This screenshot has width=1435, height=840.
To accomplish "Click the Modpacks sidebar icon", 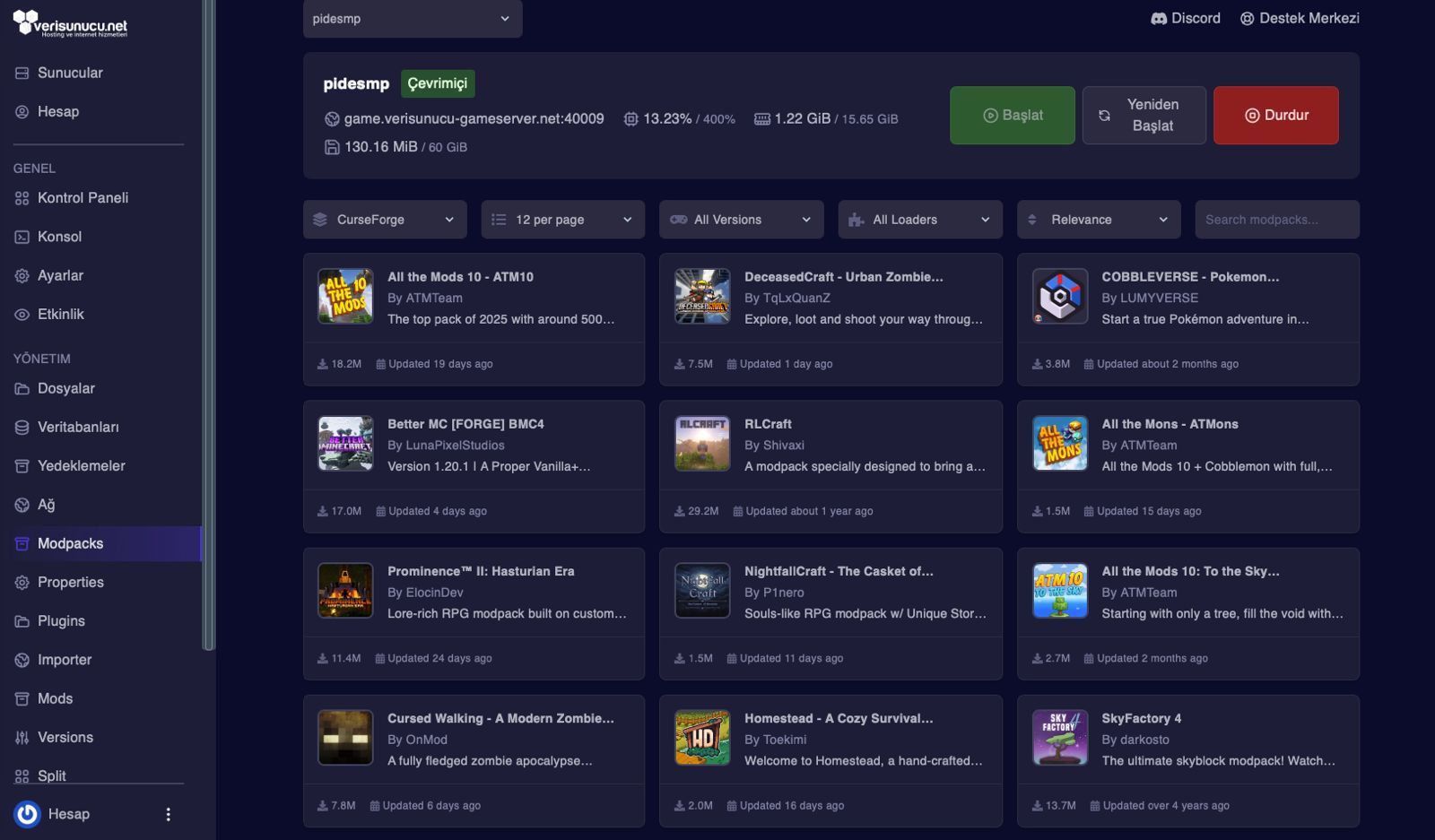I will coord(22,543).
